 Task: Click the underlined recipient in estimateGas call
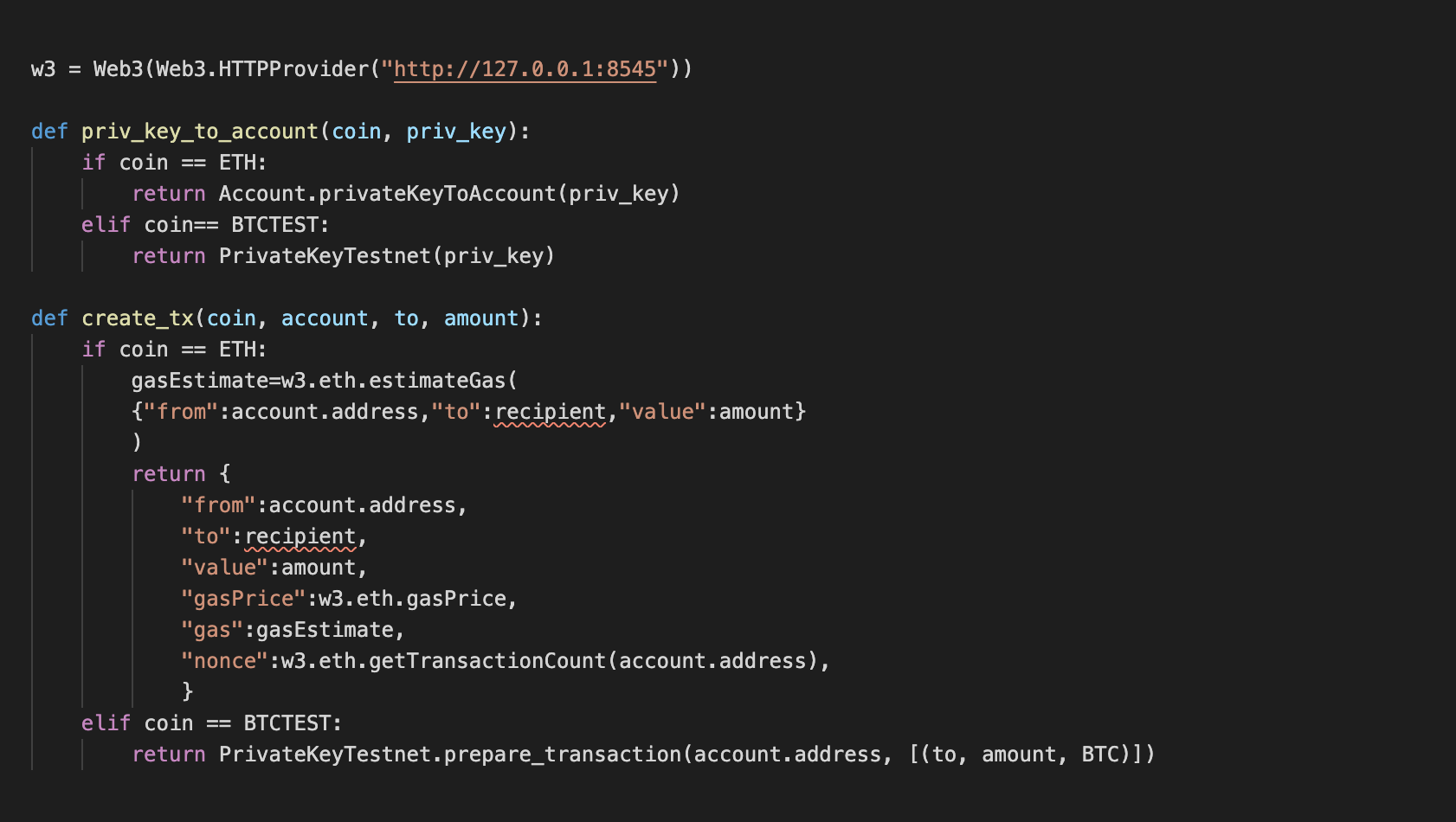550,412
